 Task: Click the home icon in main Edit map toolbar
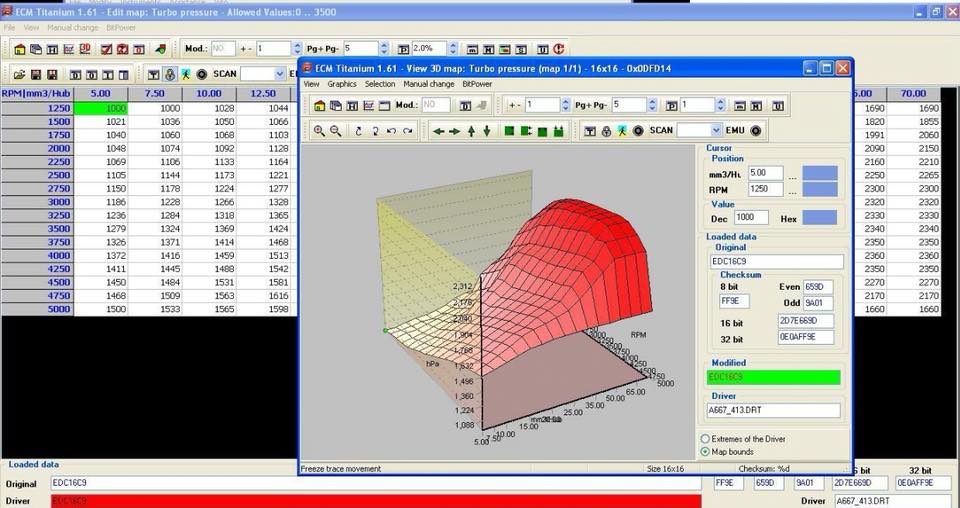pos(20,49)
